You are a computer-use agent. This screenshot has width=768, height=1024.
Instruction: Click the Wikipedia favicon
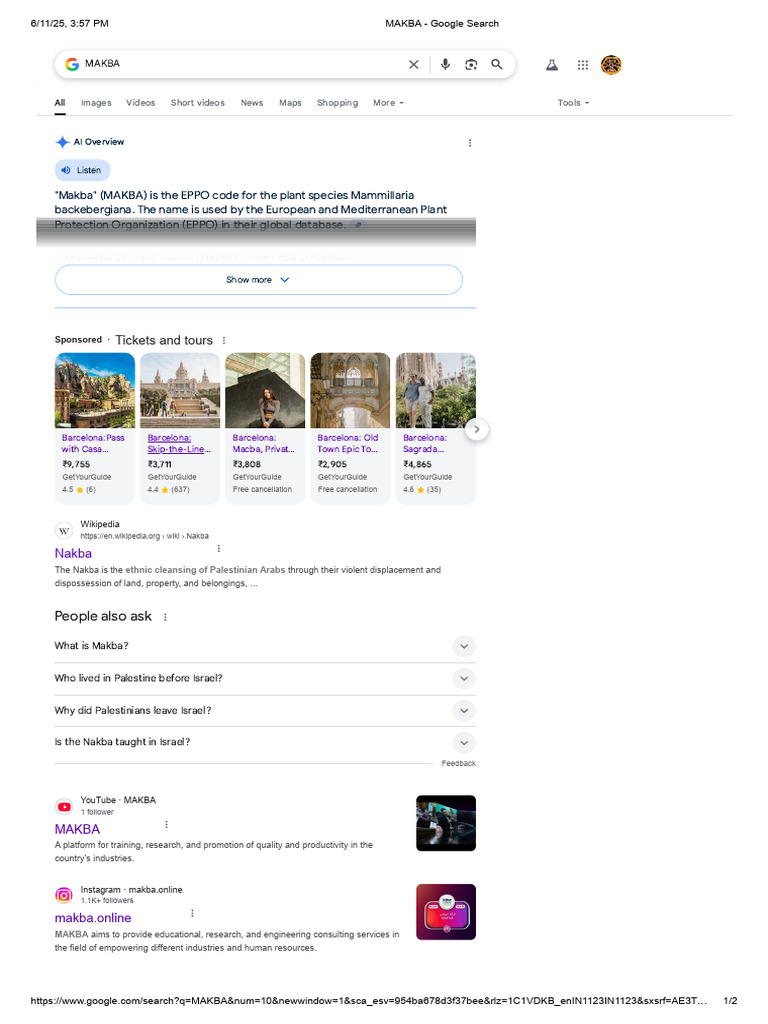(64, 530)
